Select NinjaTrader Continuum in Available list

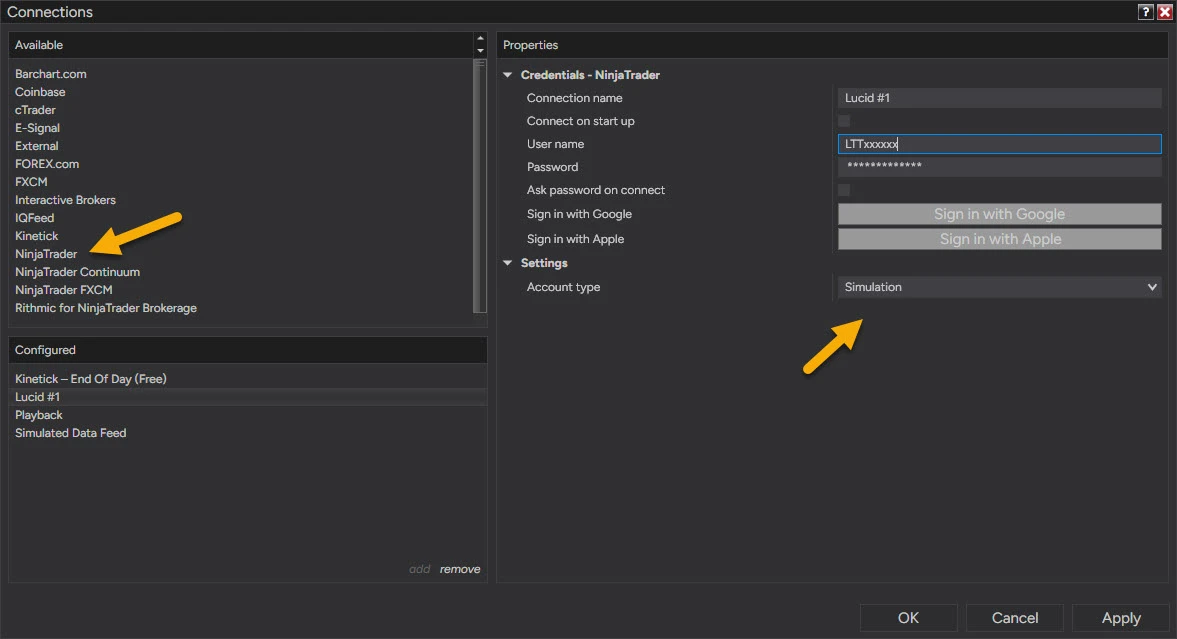tap(77, 272)
